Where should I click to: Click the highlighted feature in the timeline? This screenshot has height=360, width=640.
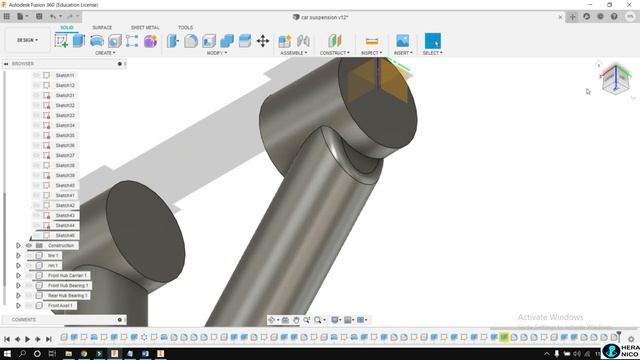(x=504, y=337)
